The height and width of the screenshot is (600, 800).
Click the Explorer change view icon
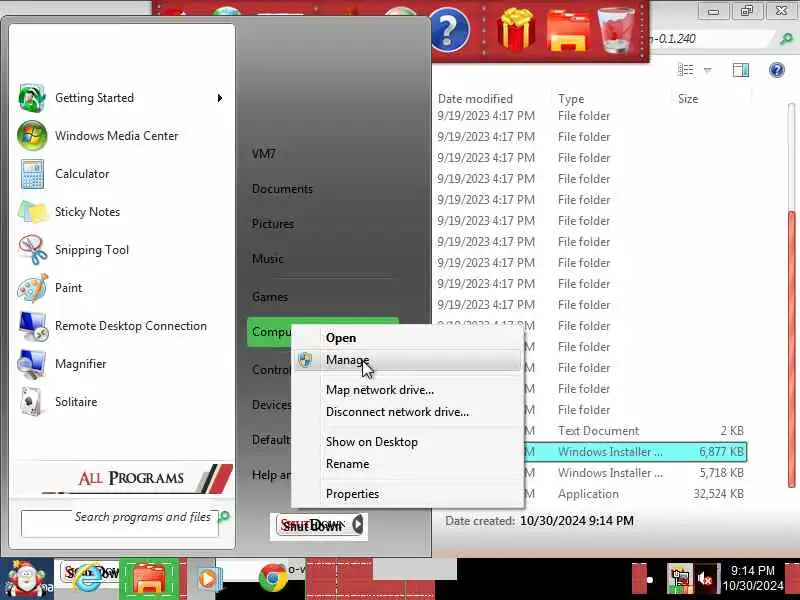pos(685,70)
